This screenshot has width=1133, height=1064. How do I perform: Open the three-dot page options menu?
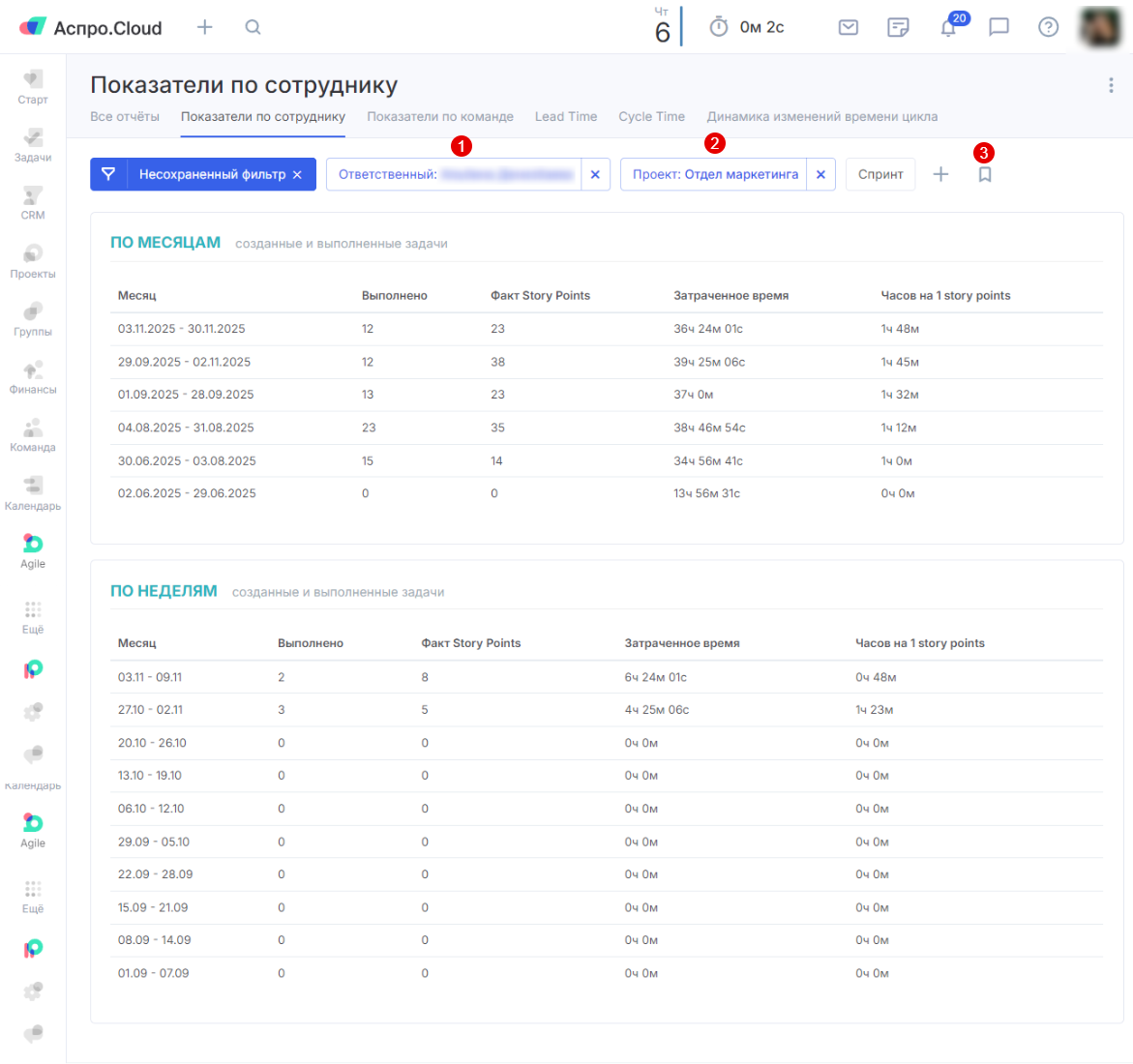(1111, 85)
